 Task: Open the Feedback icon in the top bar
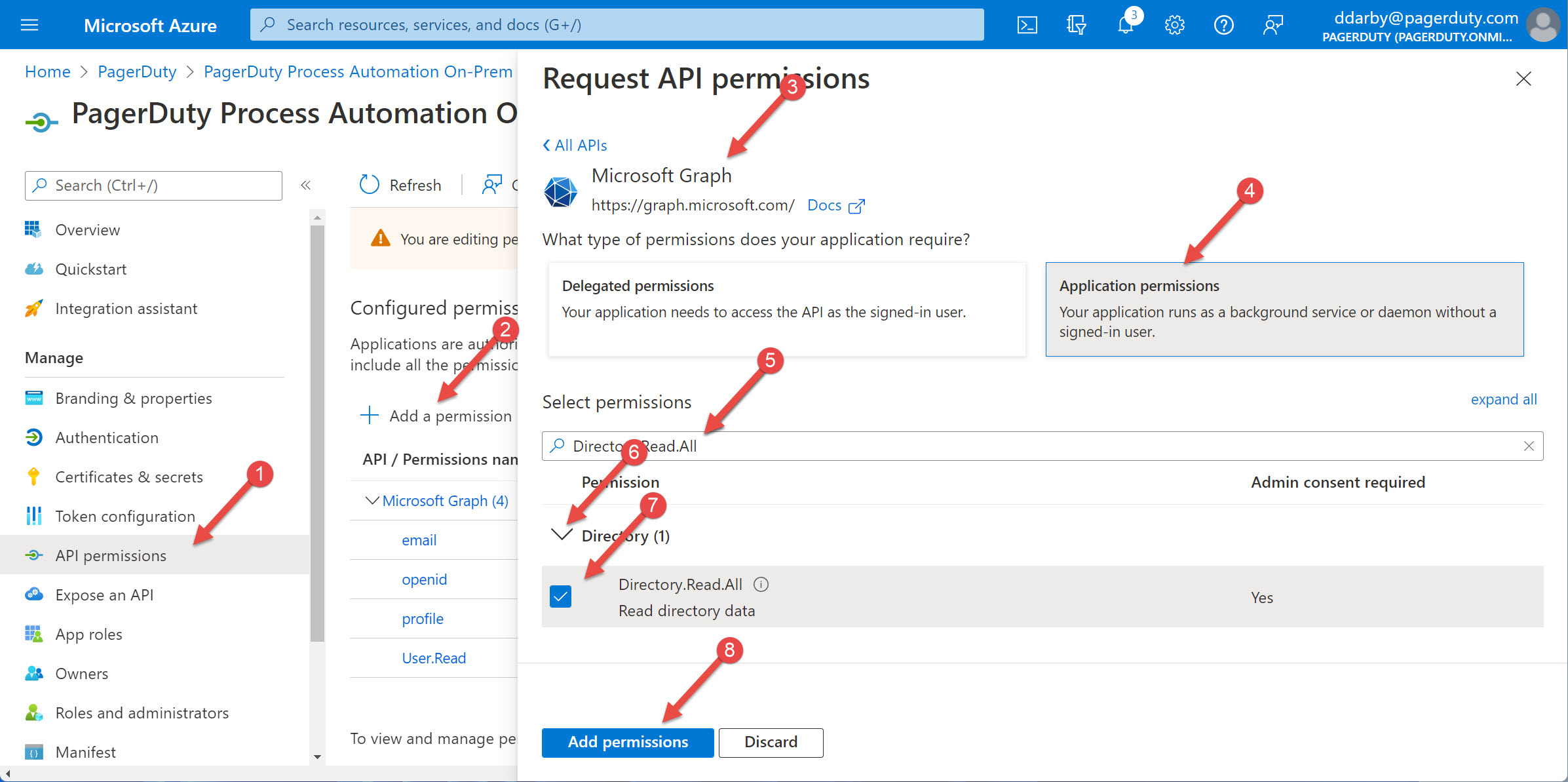click(1272, 25)
